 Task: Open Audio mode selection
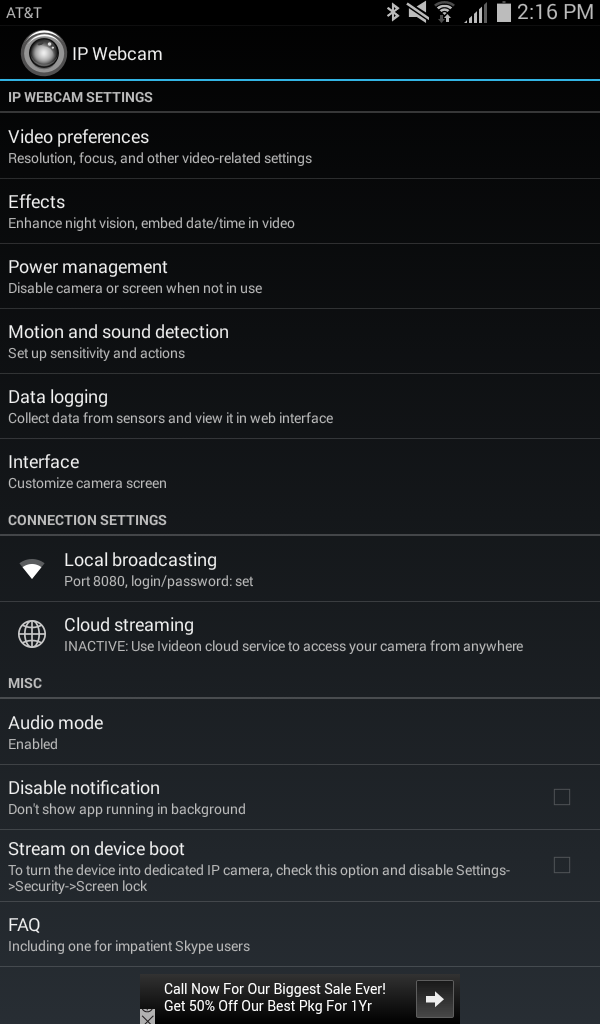300,732
